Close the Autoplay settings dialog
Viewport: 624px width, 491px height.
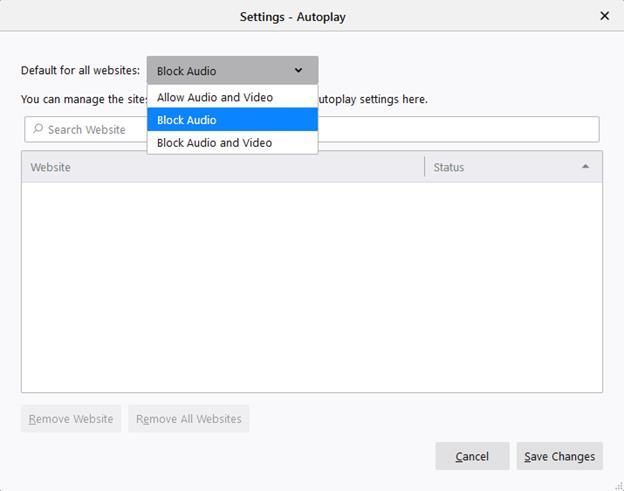pyautogui.click(x=604, y=16)
